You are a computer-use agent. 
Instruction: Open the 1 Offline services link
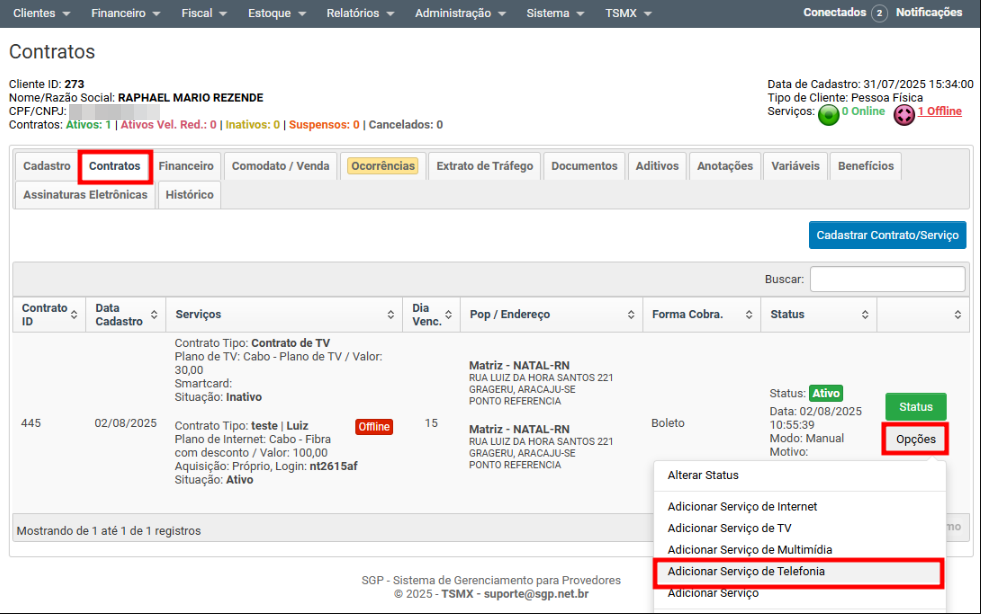click(x=939, y=111)
